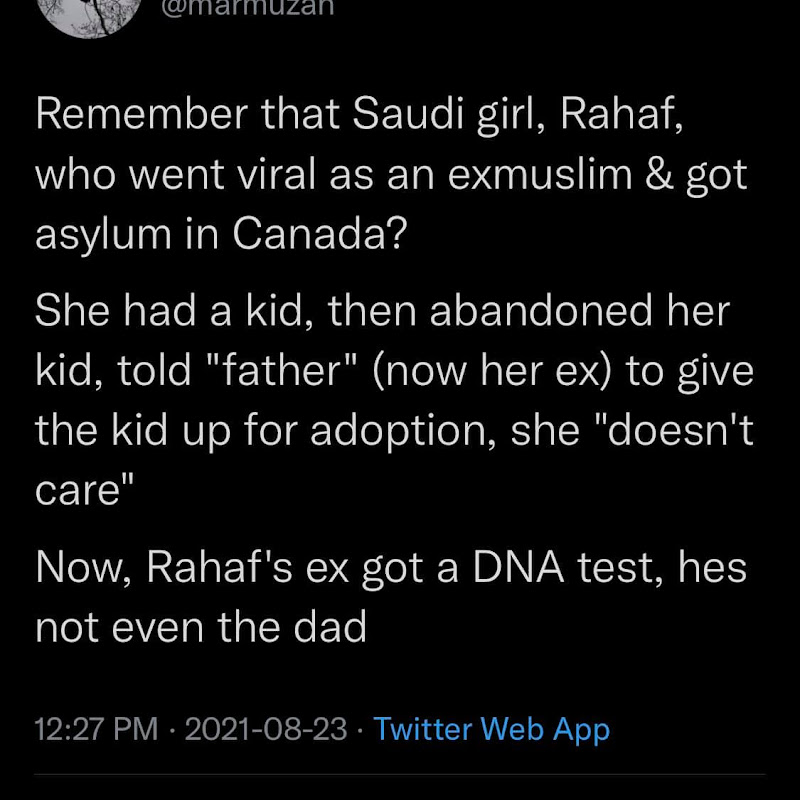Click the line "not even the dad"

pyautogui.click(x=201, y=627)
